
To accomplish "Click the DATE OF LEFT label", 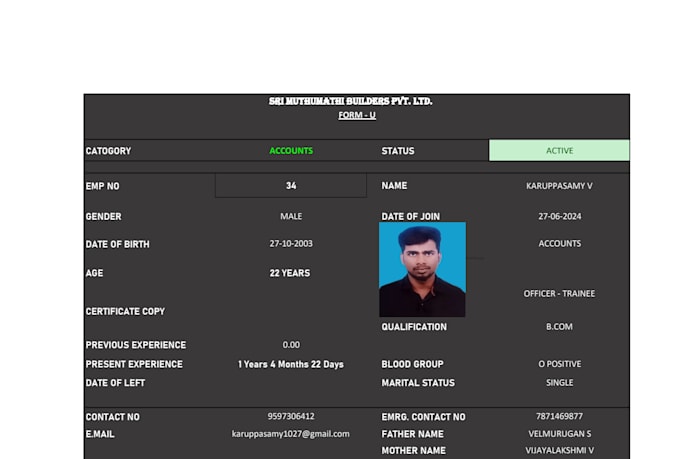I will point(115,383).
